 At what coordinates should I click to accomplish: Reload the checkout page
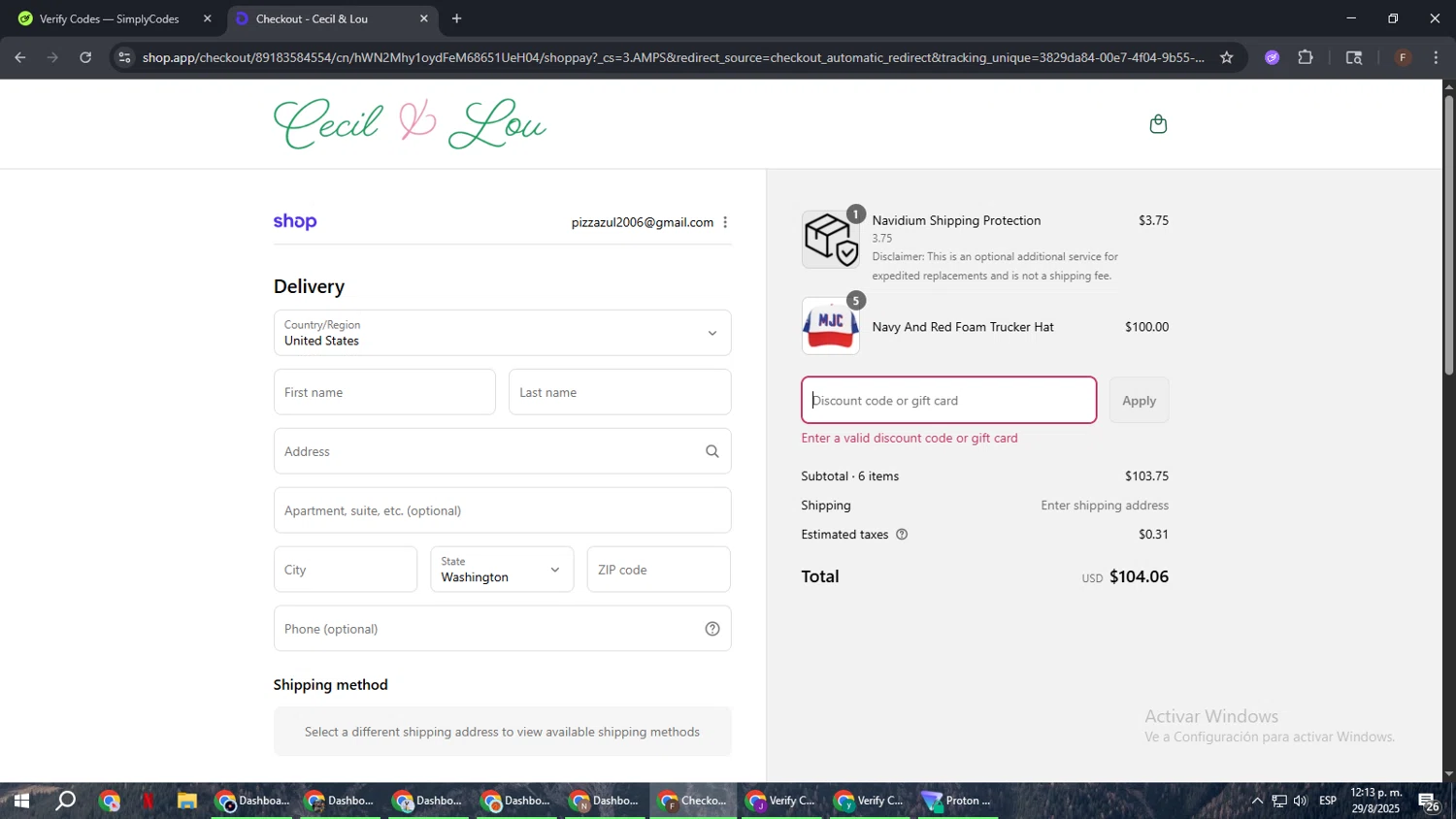tap(85, 57)
